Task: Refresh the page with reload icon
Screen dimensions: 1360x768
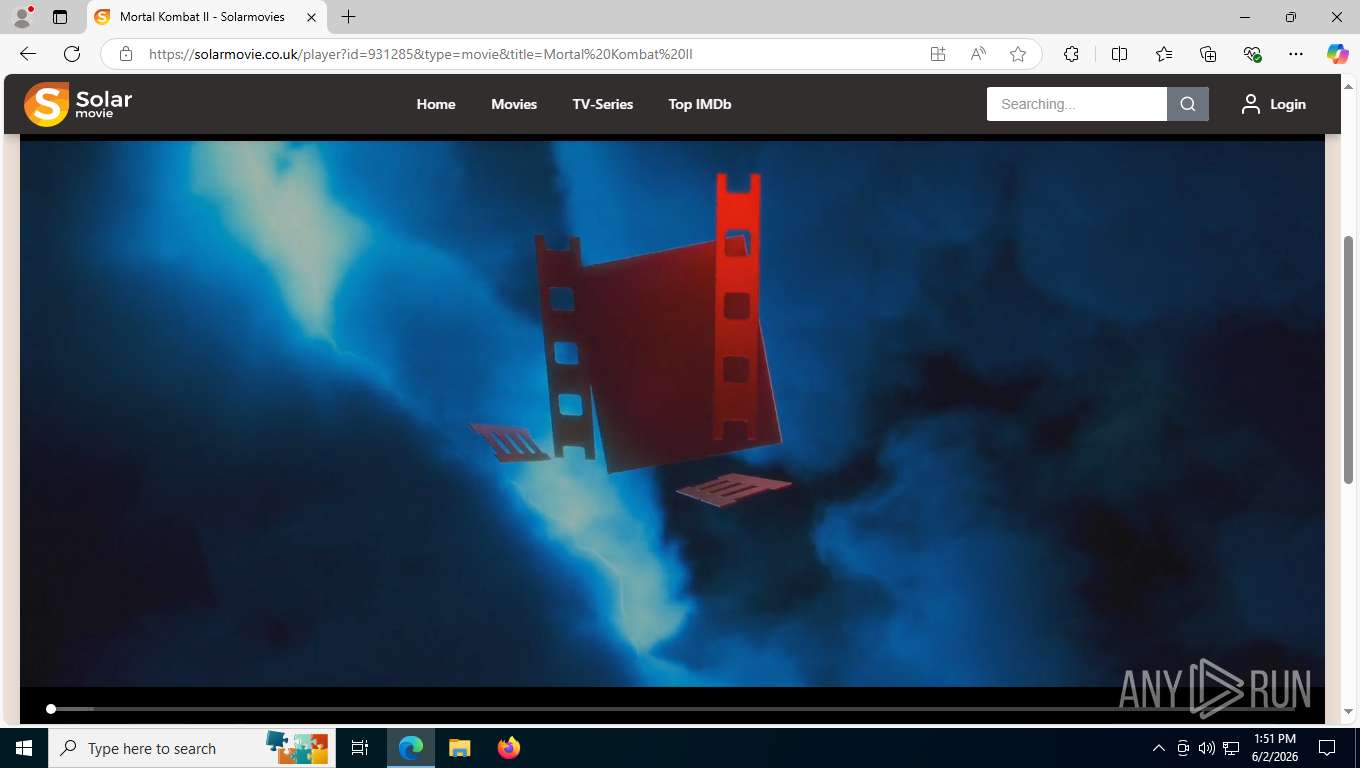Action: pyautogui.click(x=72, y=54)
